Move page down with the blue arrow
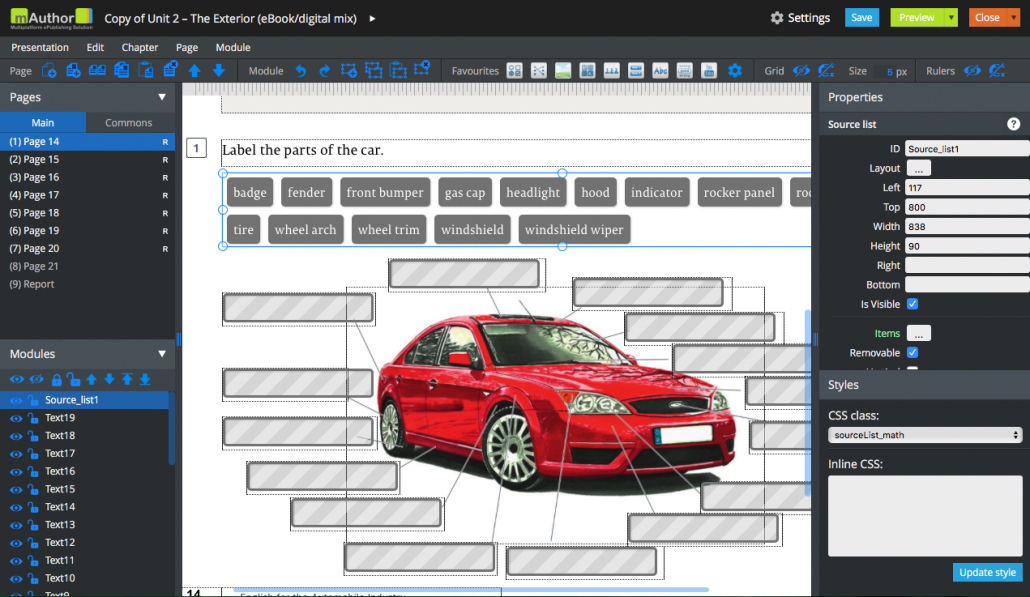The image size is (1030, 597). pyautogui.click(x=219, y=70)
